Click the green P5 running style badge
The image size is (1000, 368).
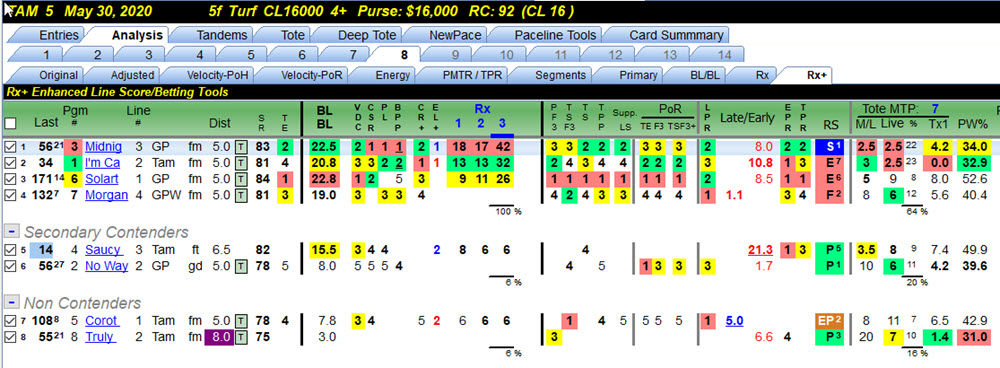pos(830,249)
